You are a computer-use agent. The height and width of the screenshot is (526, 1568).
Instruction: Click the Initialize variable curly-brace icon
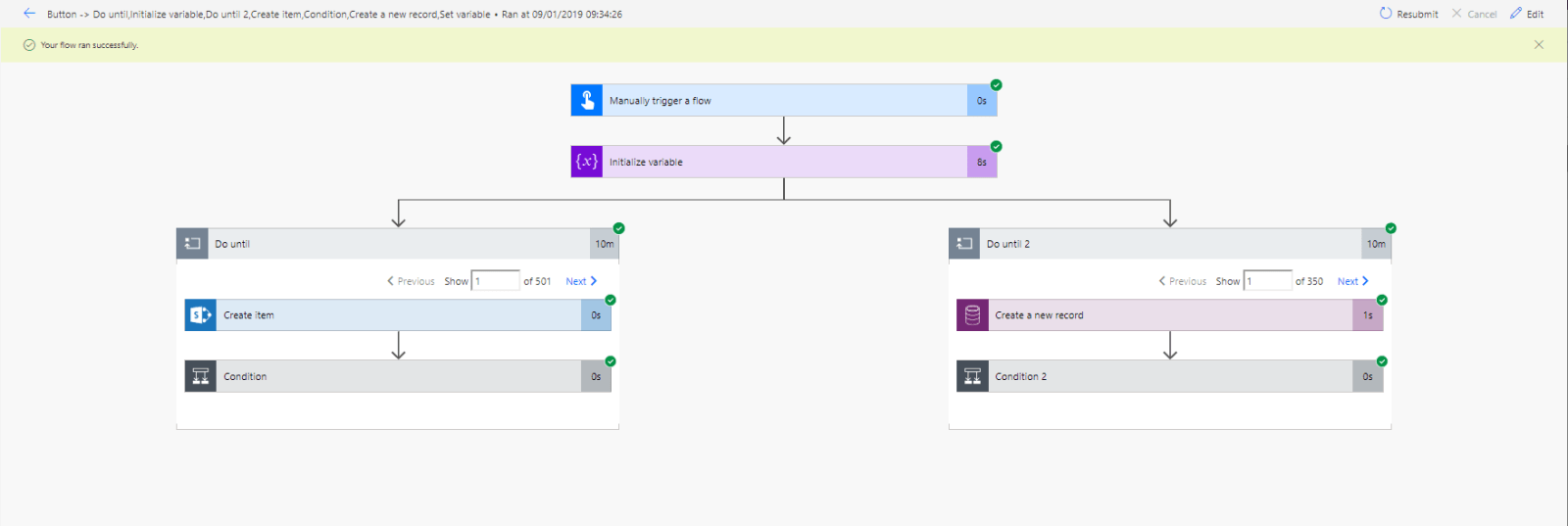[587, 162]
